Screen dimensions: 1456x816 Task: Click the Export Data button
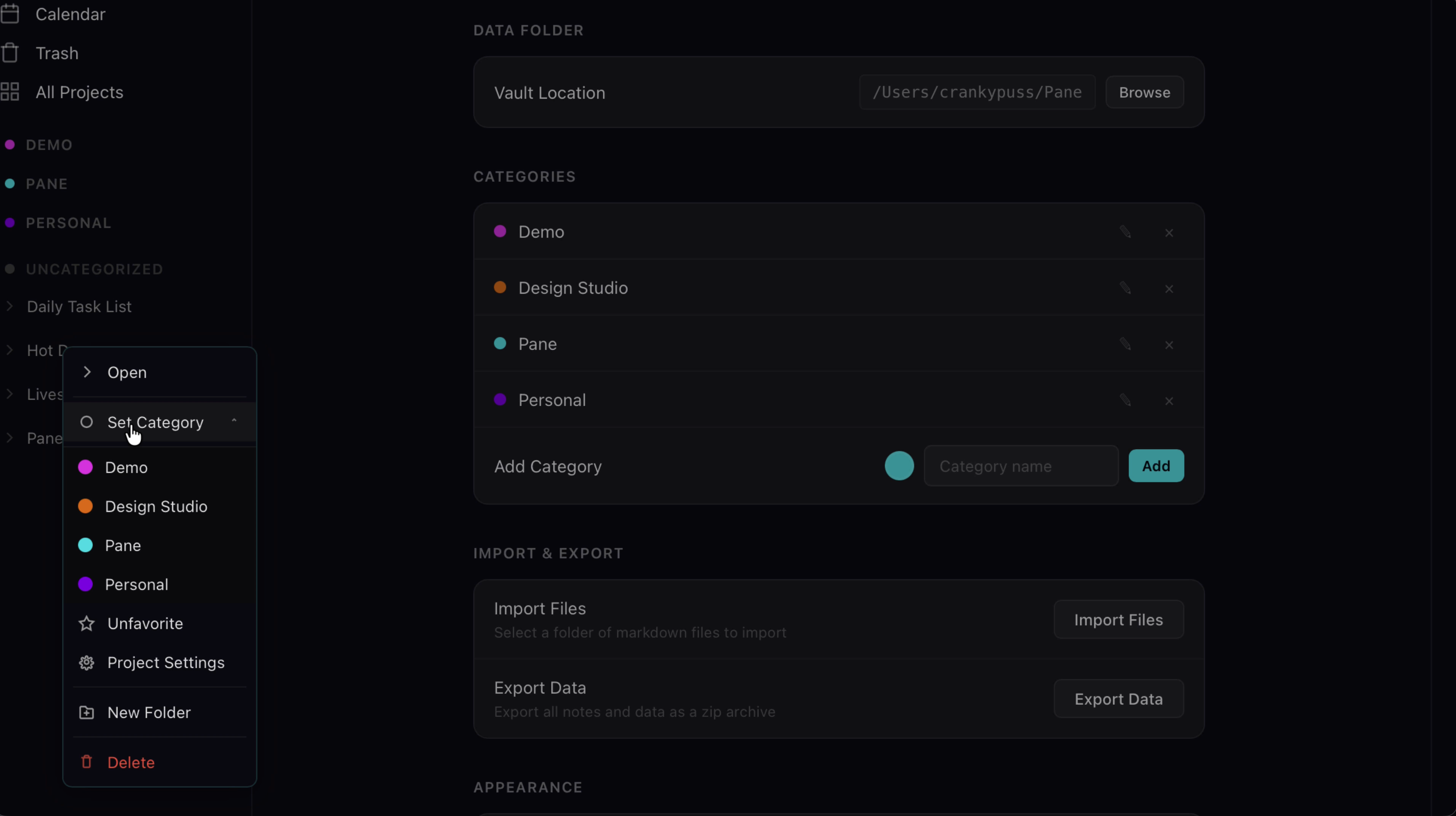point(1119,698)
